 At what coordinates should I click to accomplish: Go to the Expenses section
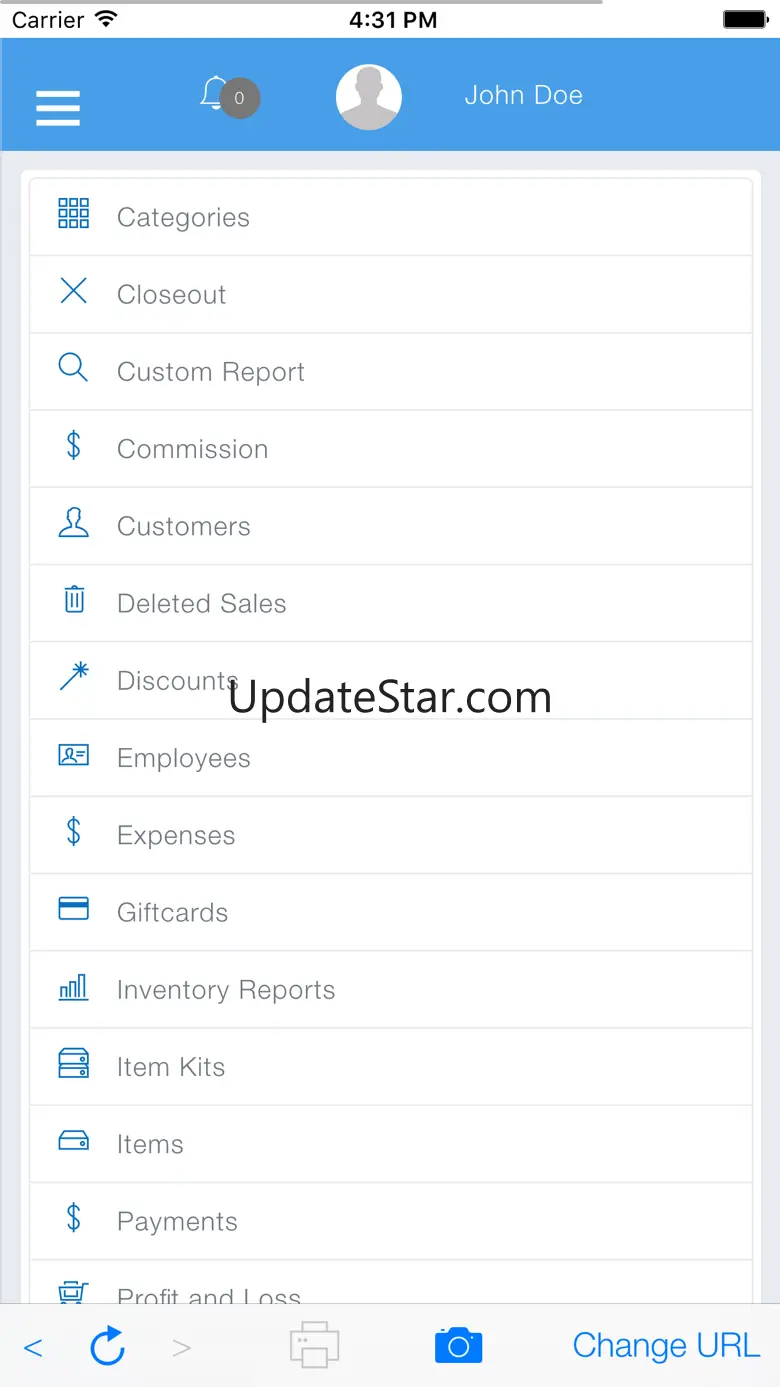176,835
